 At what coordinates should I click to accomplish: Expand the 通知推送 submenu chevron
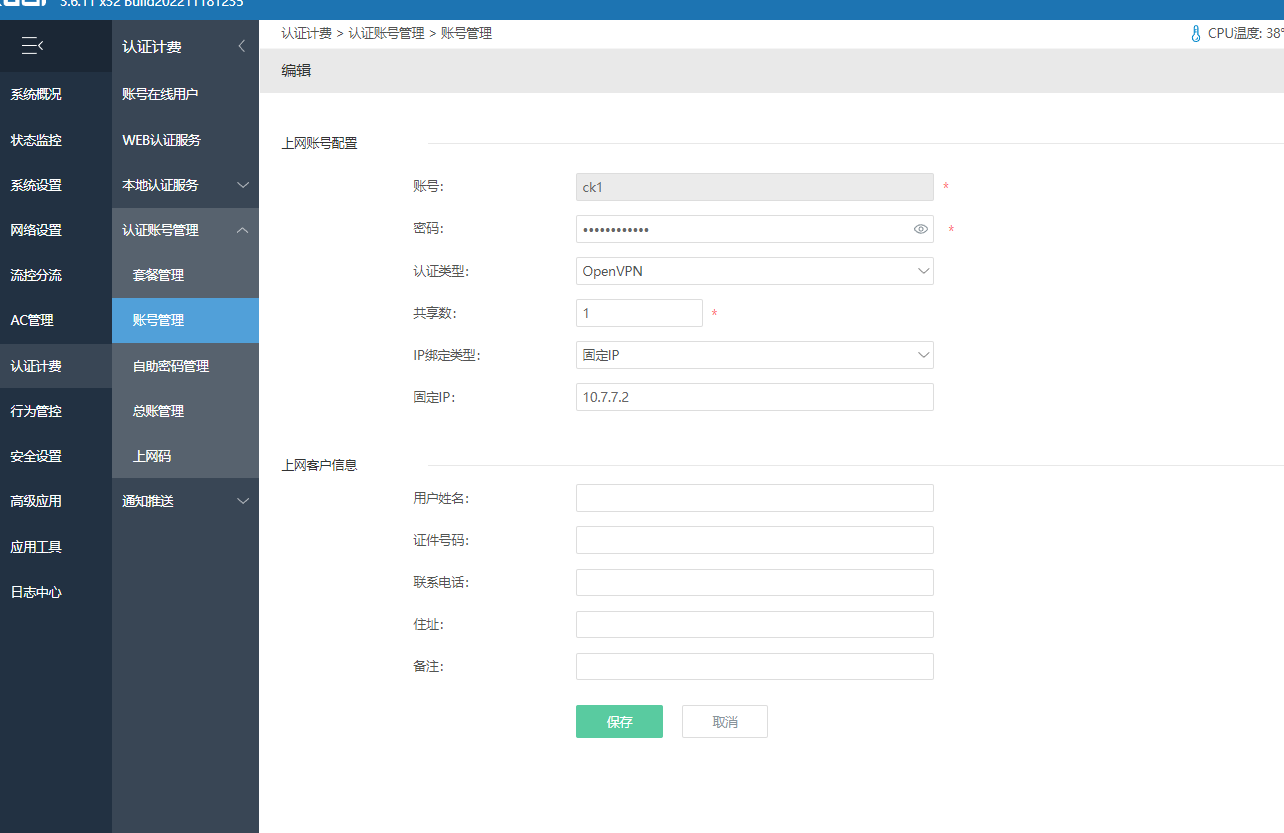coord(242,501)
